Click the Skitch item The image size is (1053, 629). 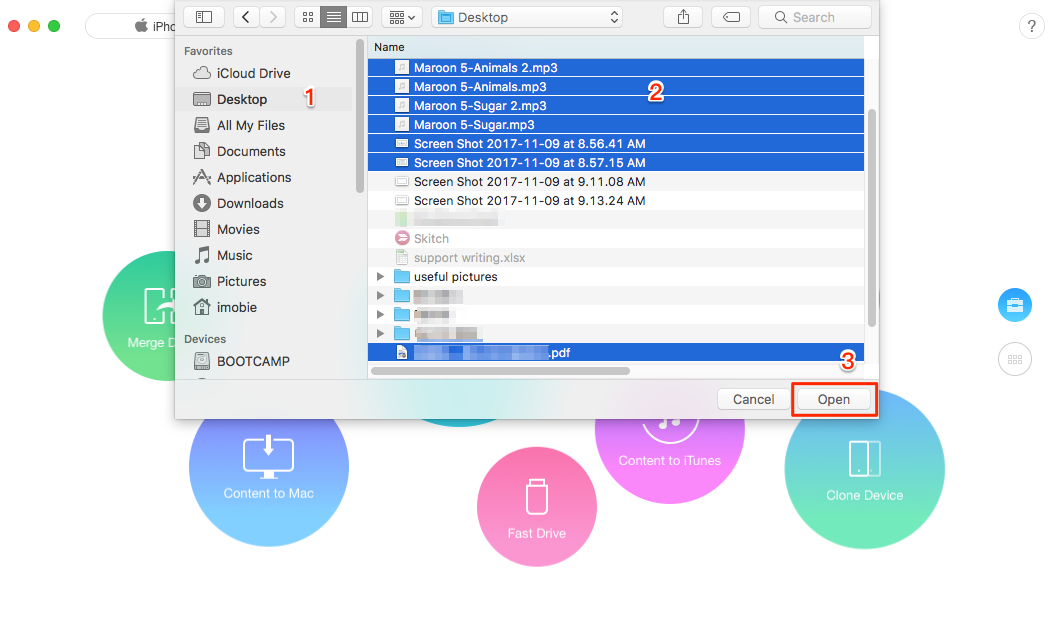click(x=616, y=238)
